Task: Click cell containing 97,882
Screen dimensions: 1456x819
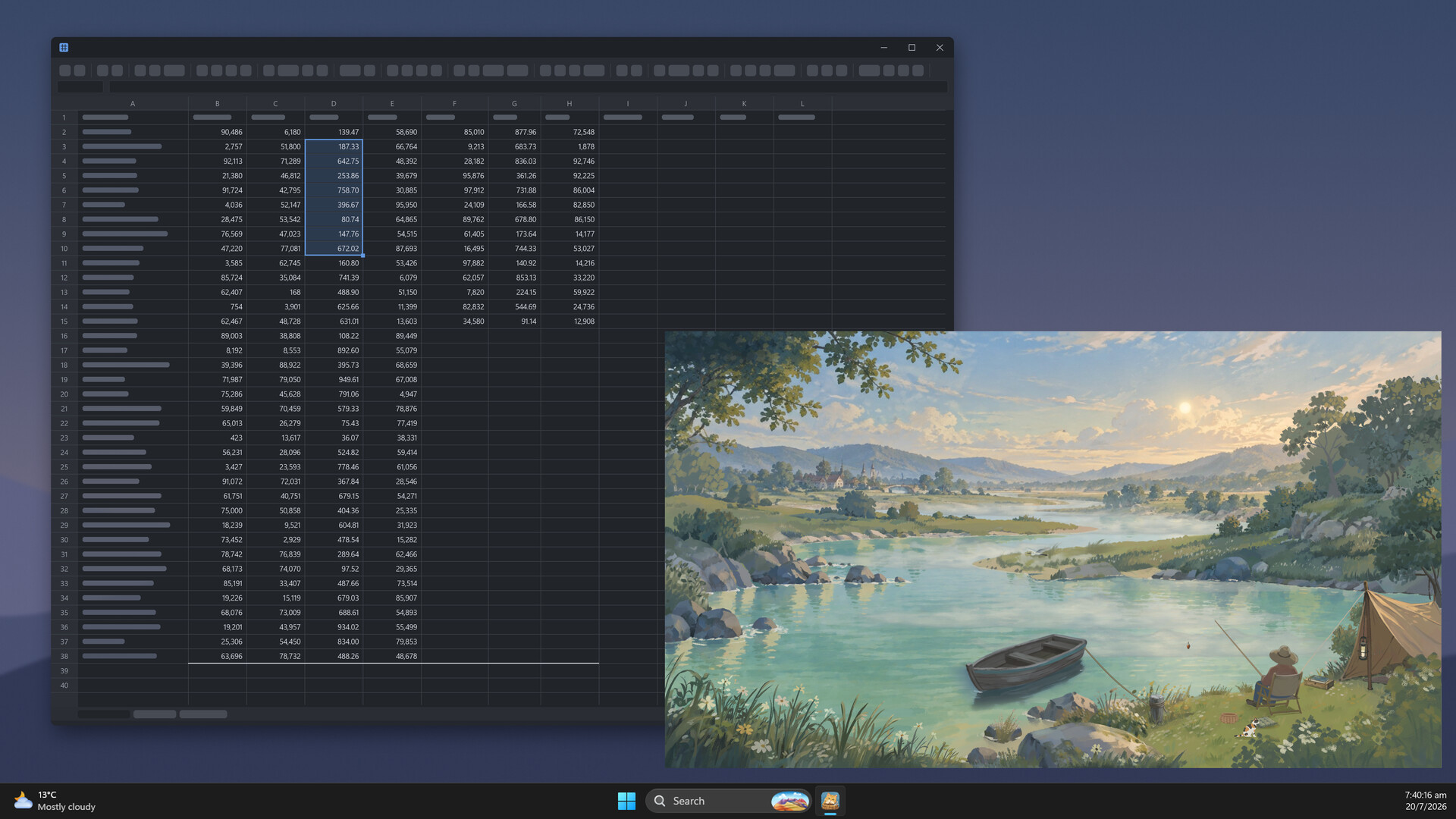Action: coord(454,263)
